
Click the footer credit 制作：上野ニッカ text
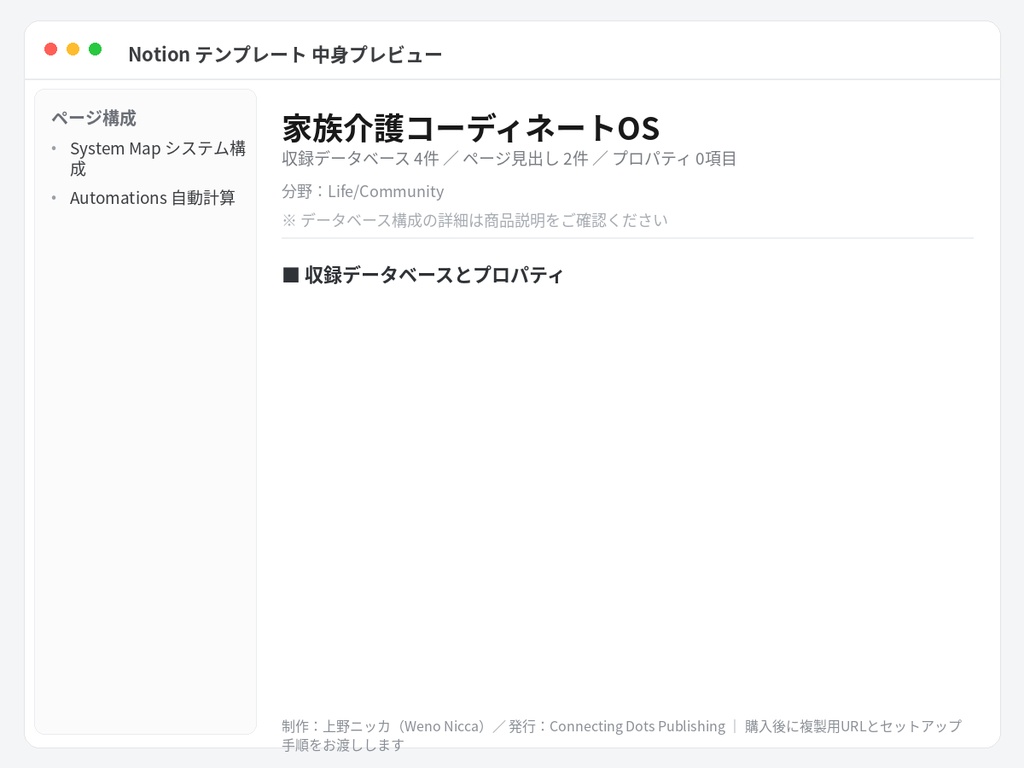click(x=622, y=735)
